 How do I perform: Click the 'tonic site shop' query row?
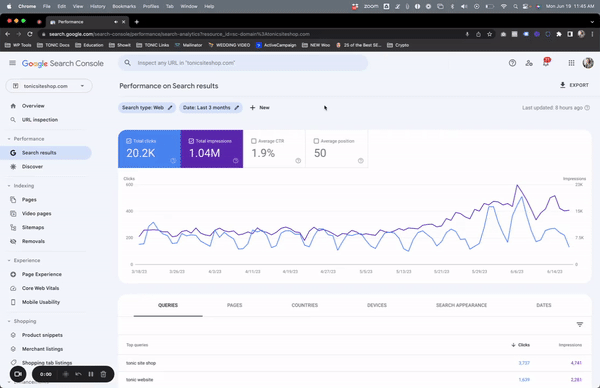[x=354, y=363]
